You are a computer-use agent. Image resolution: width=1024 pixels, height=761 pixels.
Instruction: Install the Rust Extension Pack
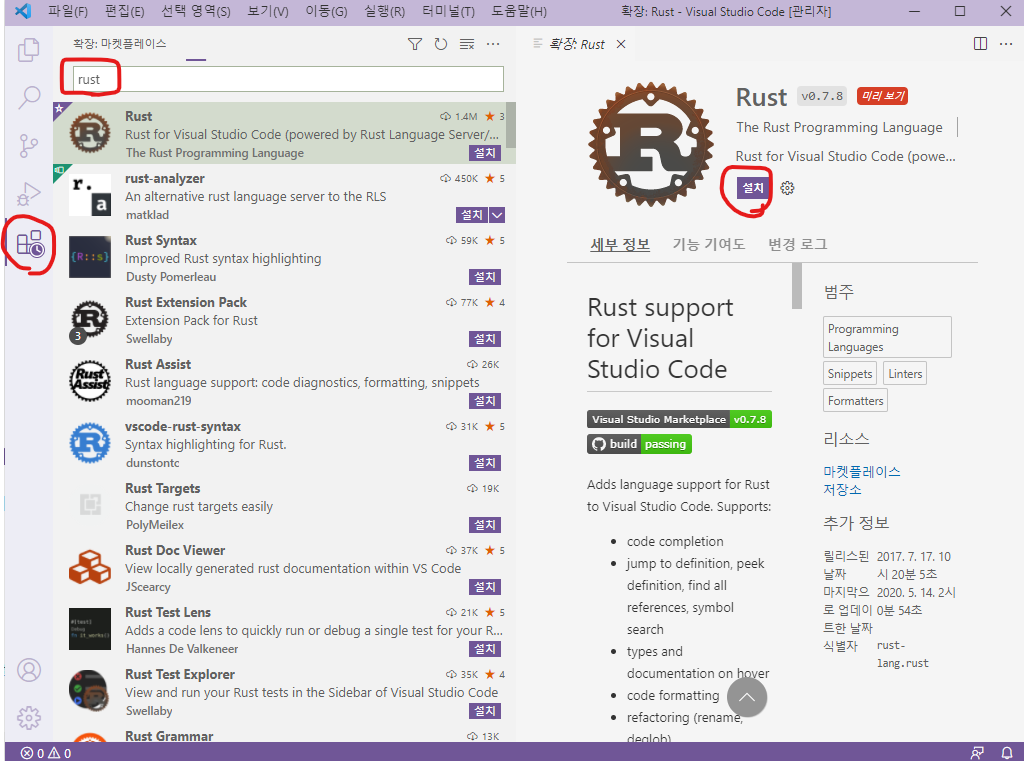485,339
